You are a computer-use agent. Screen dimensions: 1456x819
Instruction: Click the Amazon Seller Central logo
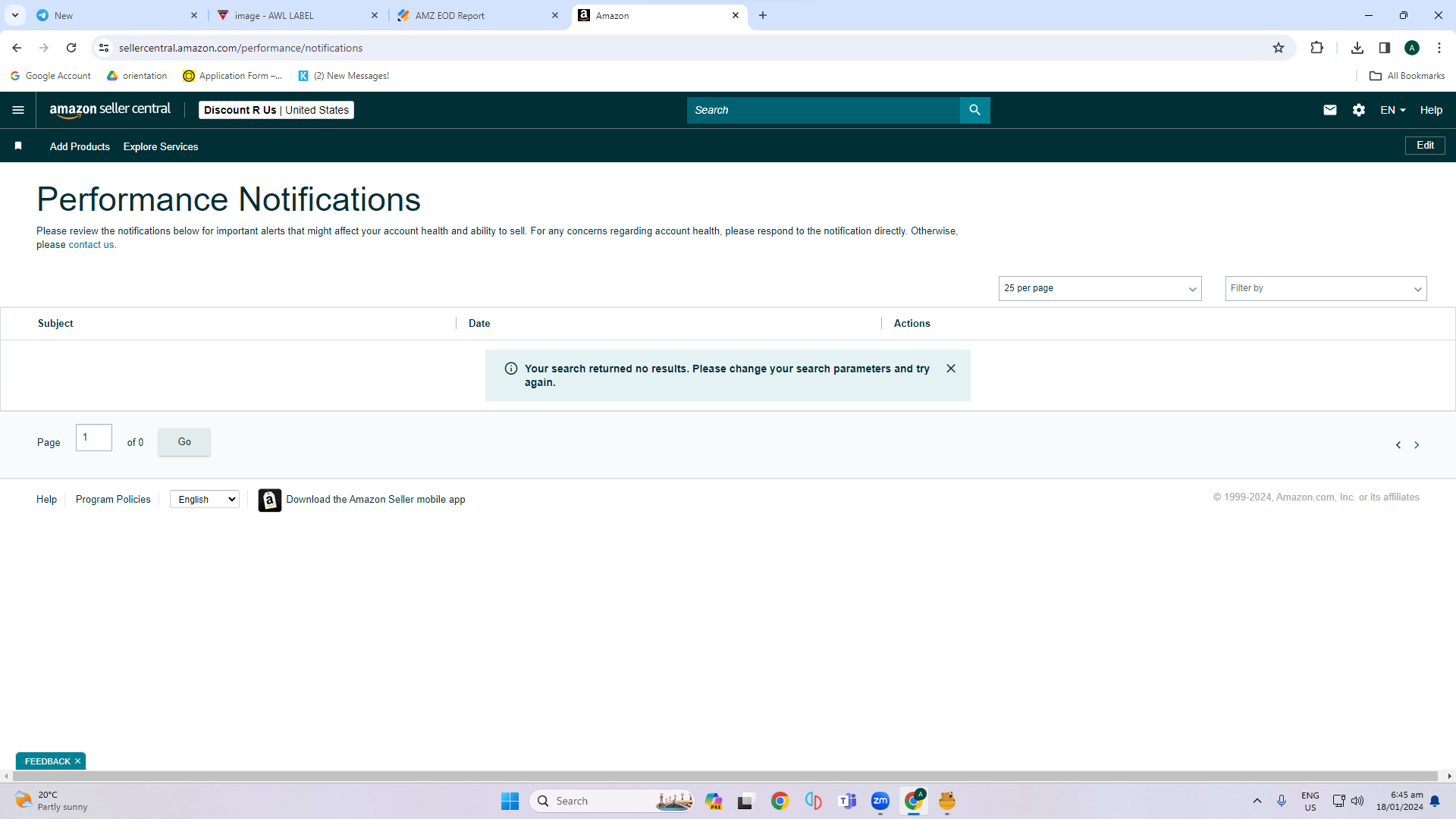click(110, 110)
